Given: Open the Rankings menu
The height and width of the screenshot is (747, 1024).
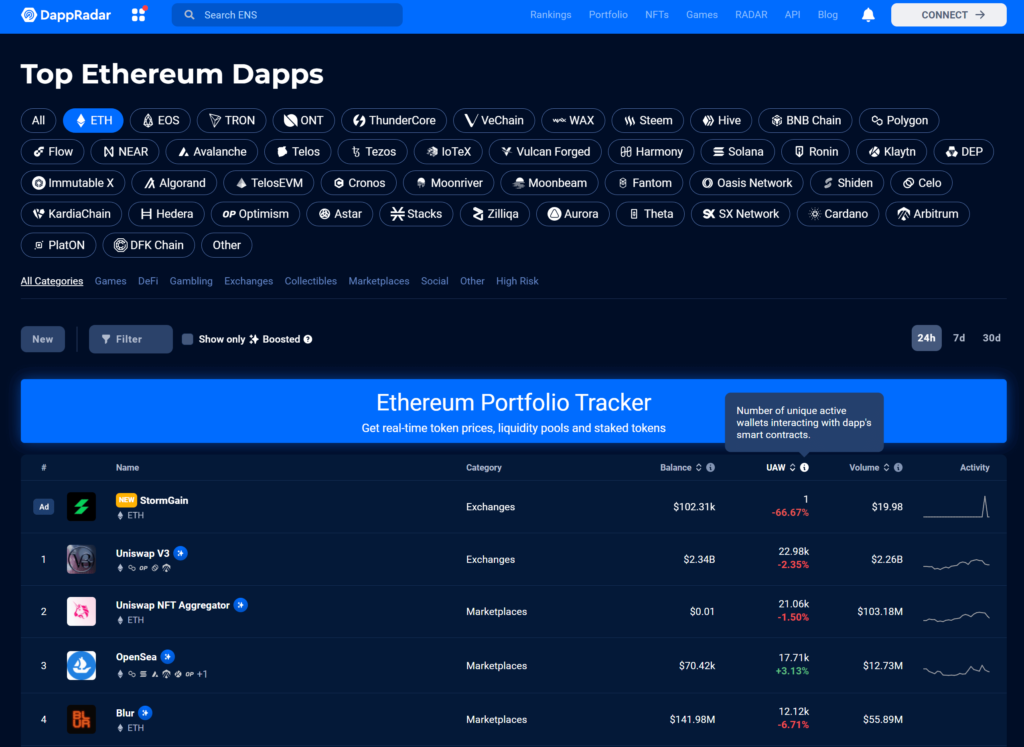Looking at the screenshot, I should tap(551, 14).
